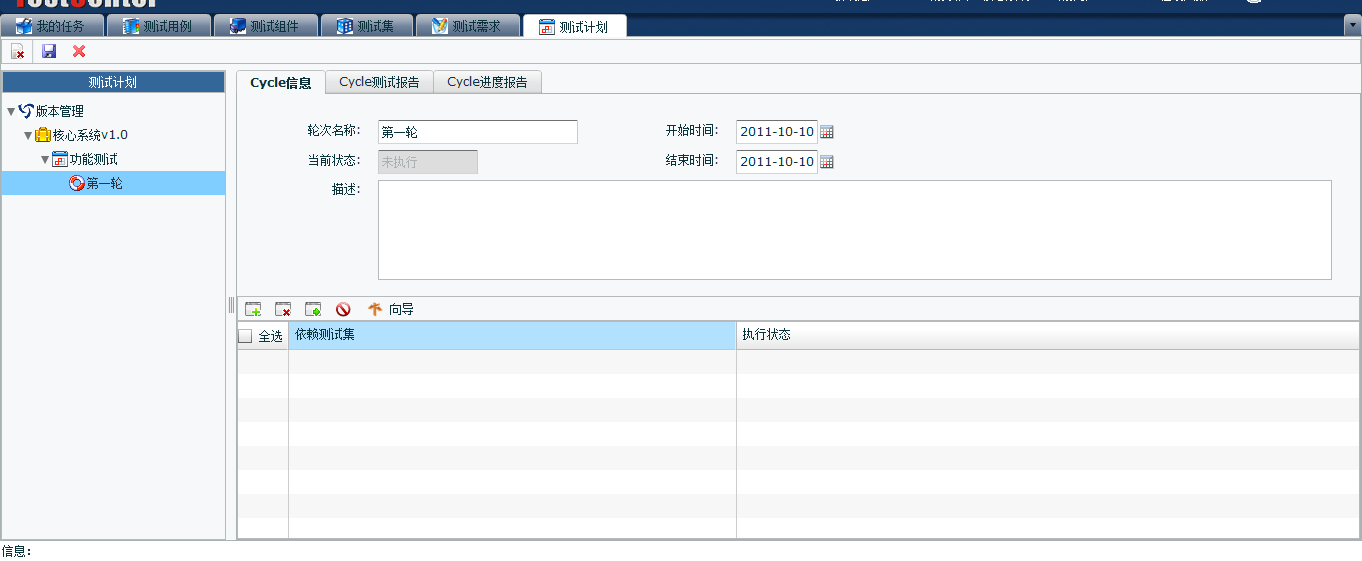The width and height of the screenshot is (1362, 561).
Task: Open calendar picker for 结束时间
Action: coord(827,162)
